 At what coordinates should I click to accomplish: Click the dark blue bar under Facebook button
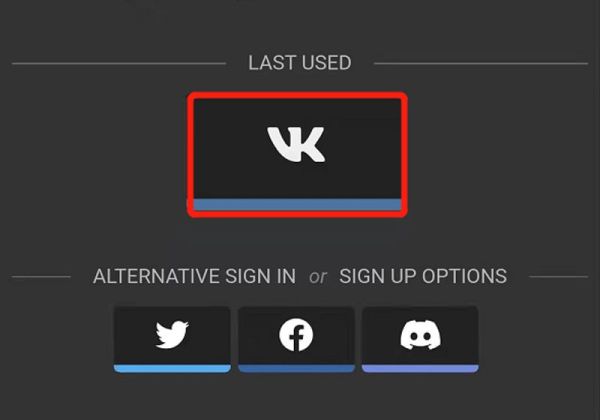point(296,368)
